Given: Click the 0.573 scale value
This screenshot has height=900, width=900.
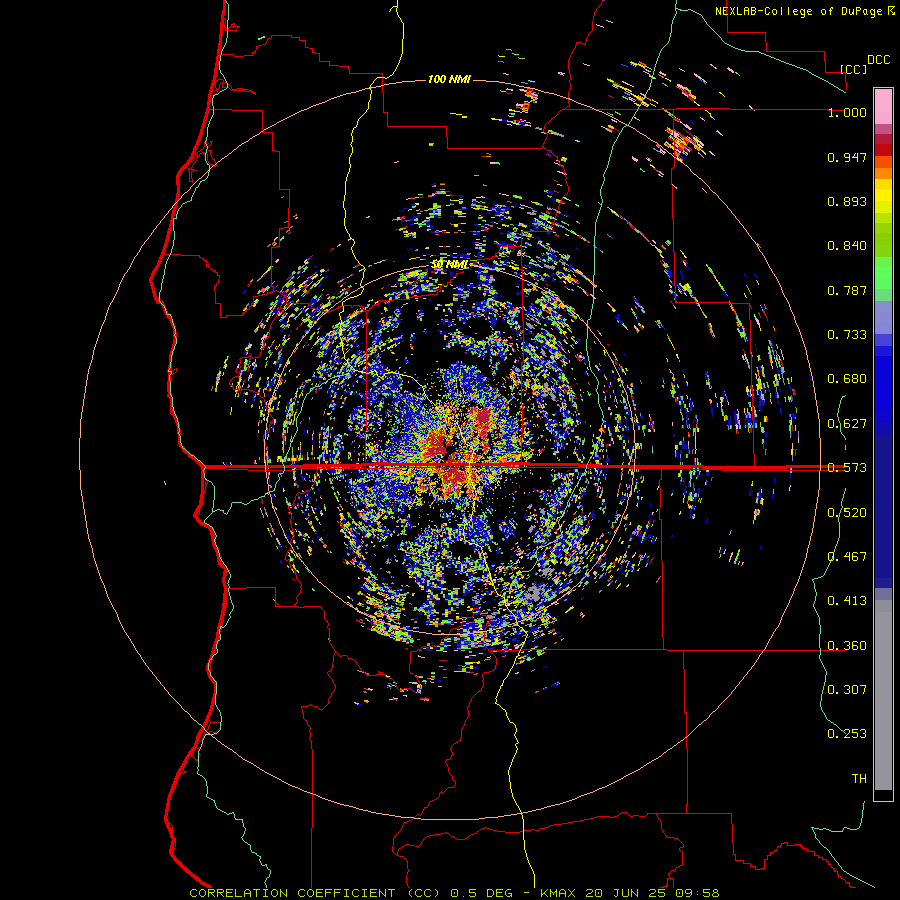Looking at the screenshot, I should click(847, 468).
